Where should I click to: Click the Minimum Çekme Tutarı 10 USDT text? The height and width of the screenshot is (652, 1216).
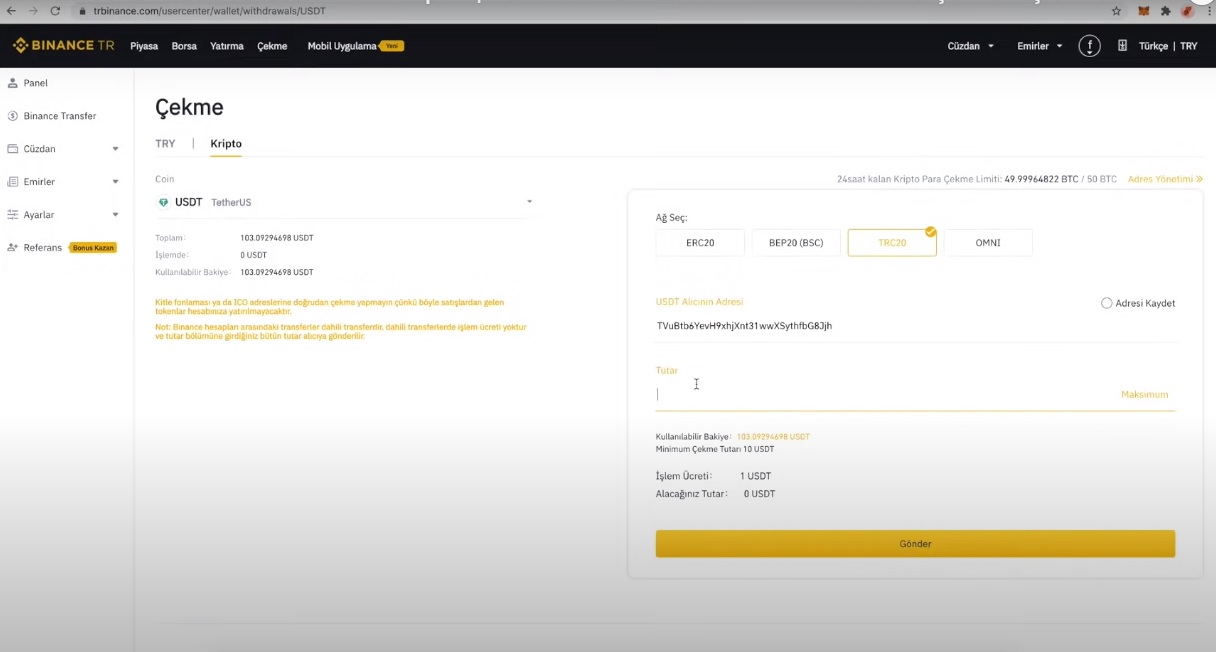point(715,449)
